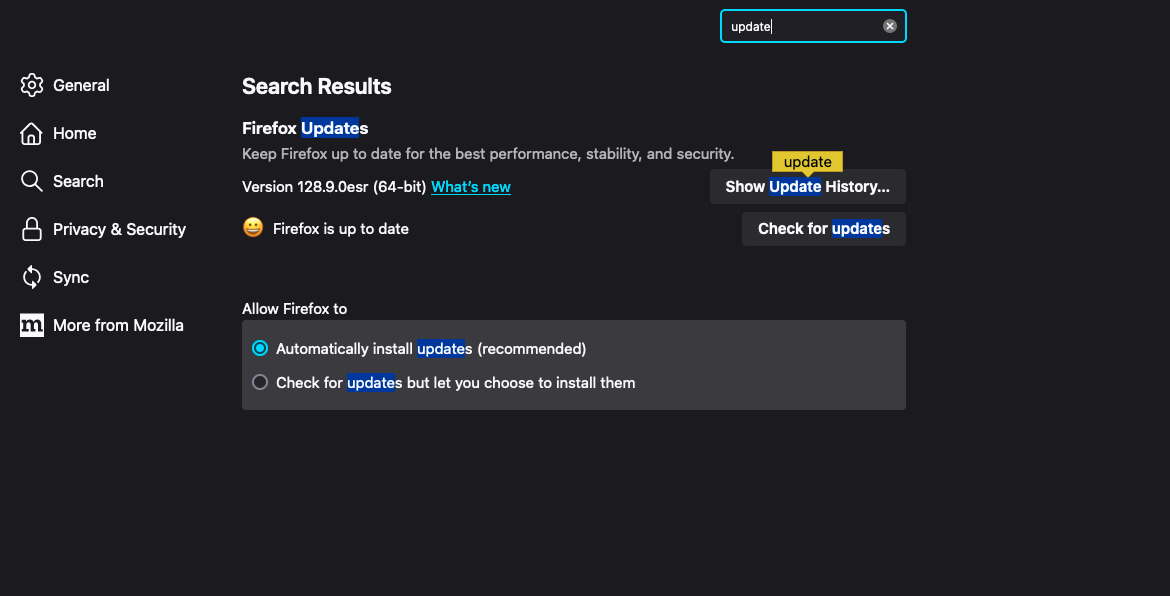
Task: Click the Privacy & Security lock icon
Action: pos(31,229)
